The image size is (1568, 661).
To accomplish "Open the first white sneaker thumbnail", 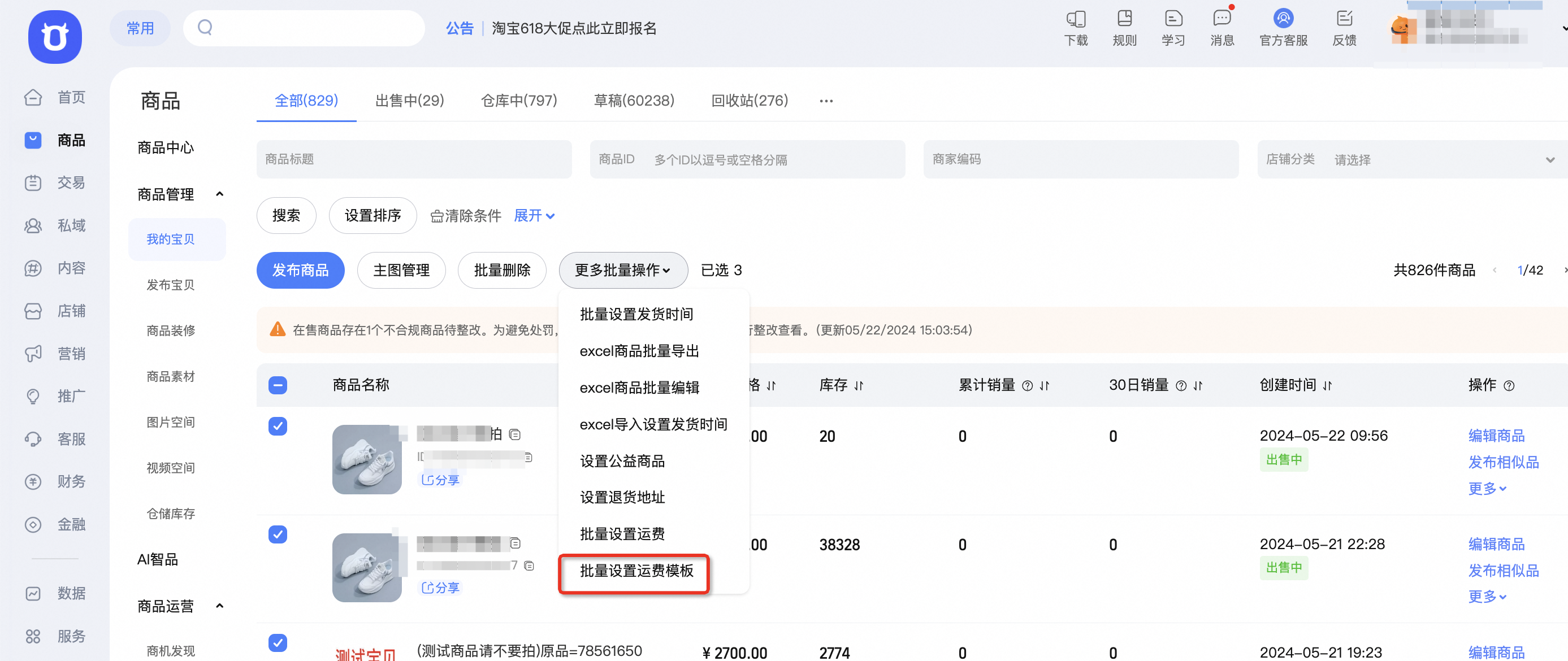I will [366, 459].
